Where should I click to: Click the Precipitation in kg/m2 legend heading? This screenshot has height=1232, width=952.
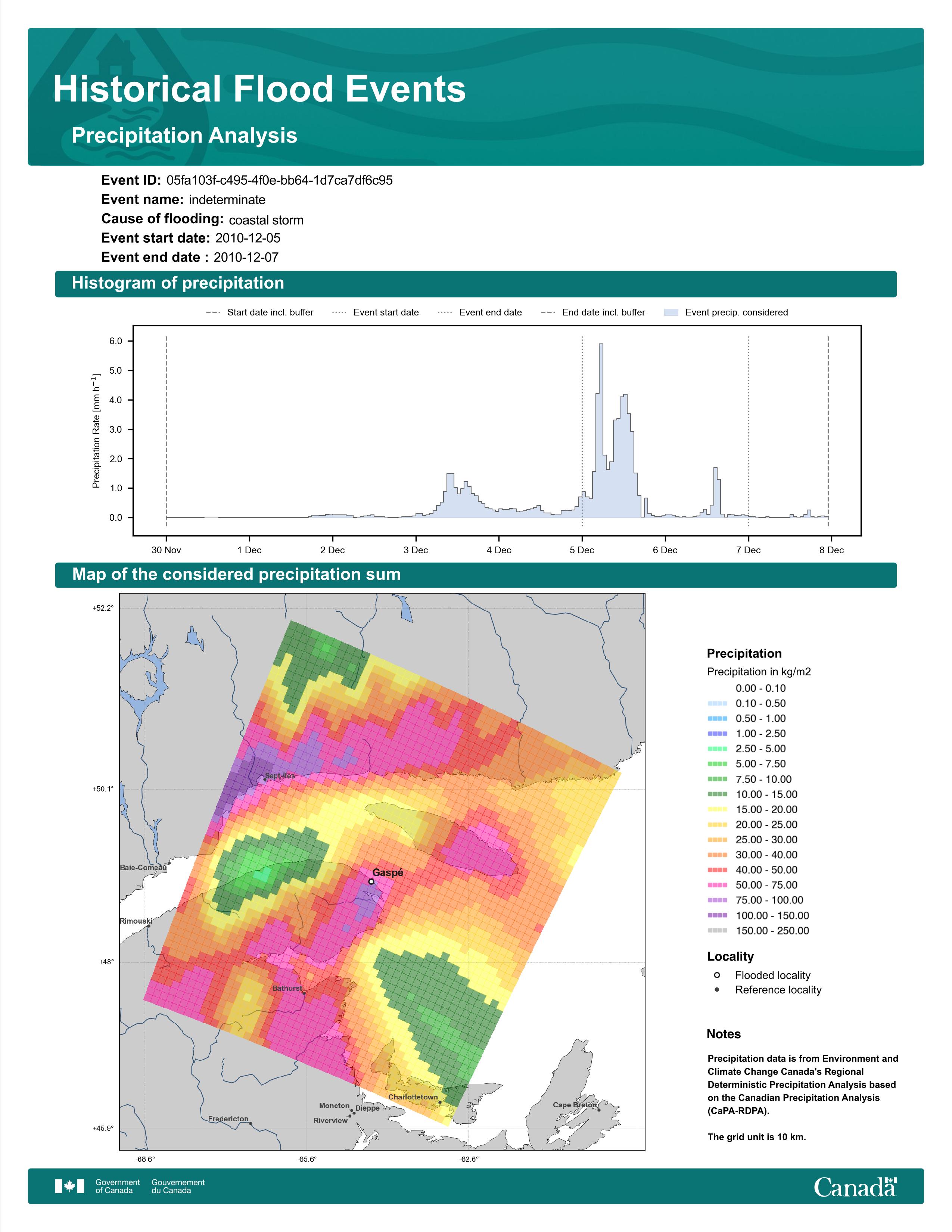[x=759, y=672]
